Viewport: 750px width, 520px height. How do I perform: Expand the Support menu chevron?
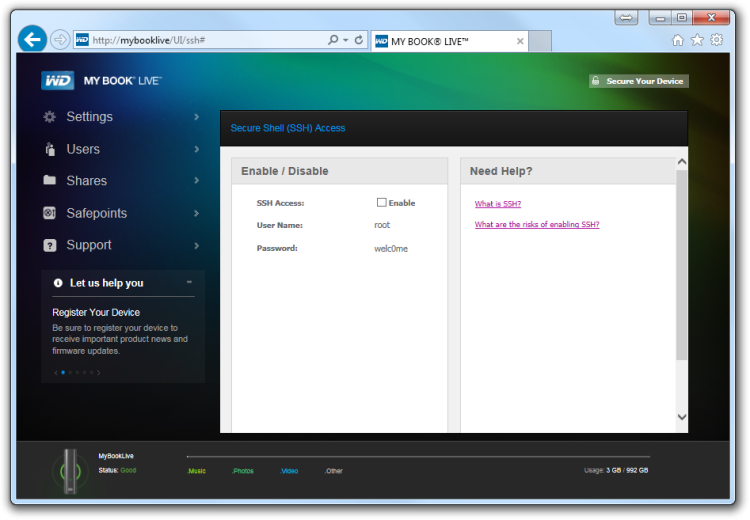pyautogui.click(x=196, y=245)
